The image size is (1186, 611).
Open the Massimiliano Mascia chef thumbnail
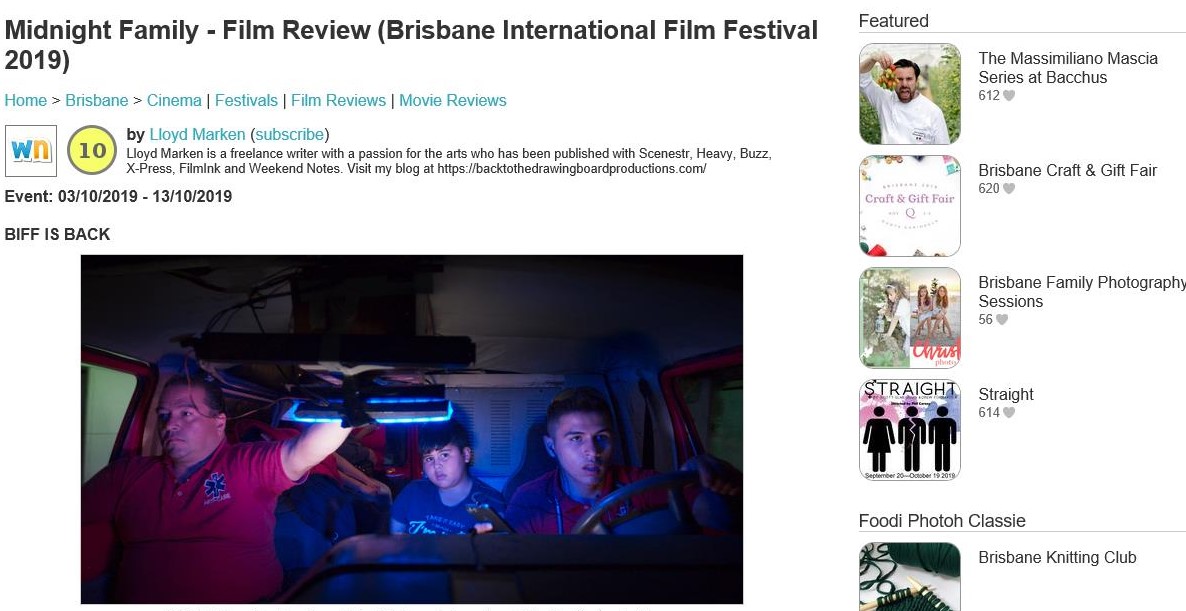click(910, 94)
